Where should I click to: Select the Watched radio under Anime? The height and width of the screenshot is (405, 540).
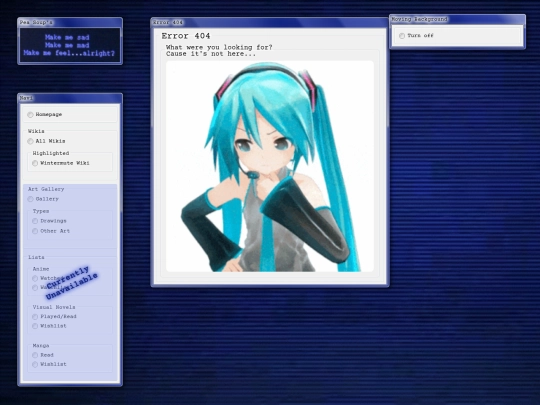pyautogui.click(x=35, y=278)
